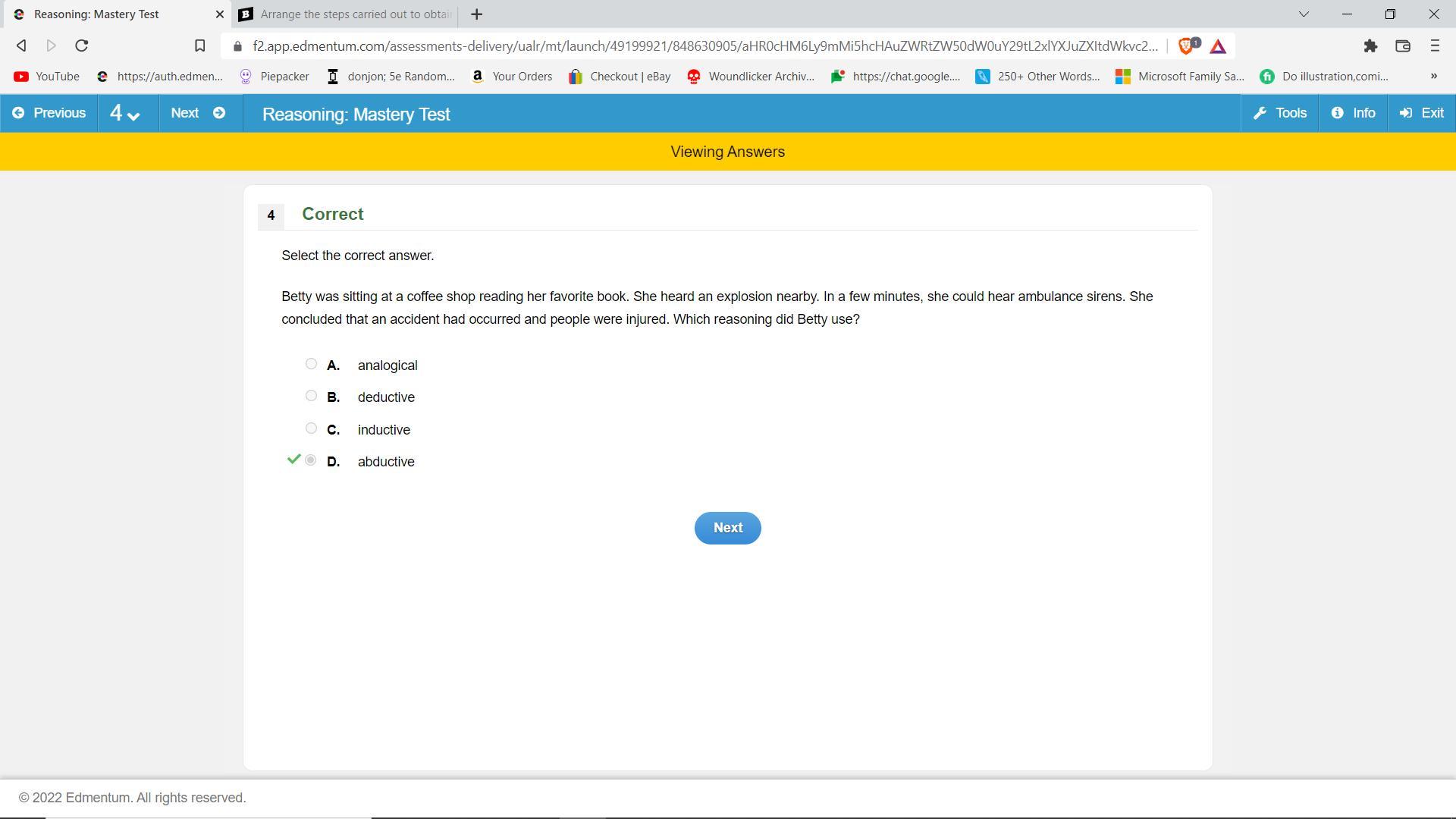The height and width of the screenshot is (819, 1456).
Task: Select answer A analogical radio button
Action: pyautogui.click(x=311, y=364)
